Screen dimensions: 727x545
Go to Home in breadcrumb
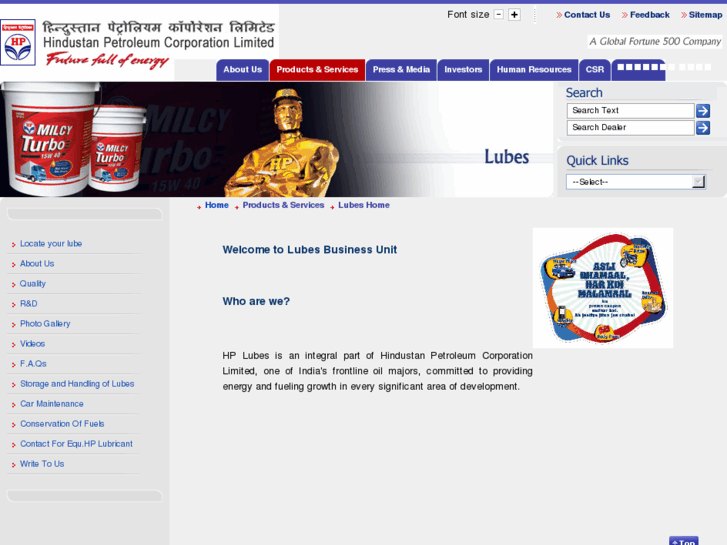[217, 205]
